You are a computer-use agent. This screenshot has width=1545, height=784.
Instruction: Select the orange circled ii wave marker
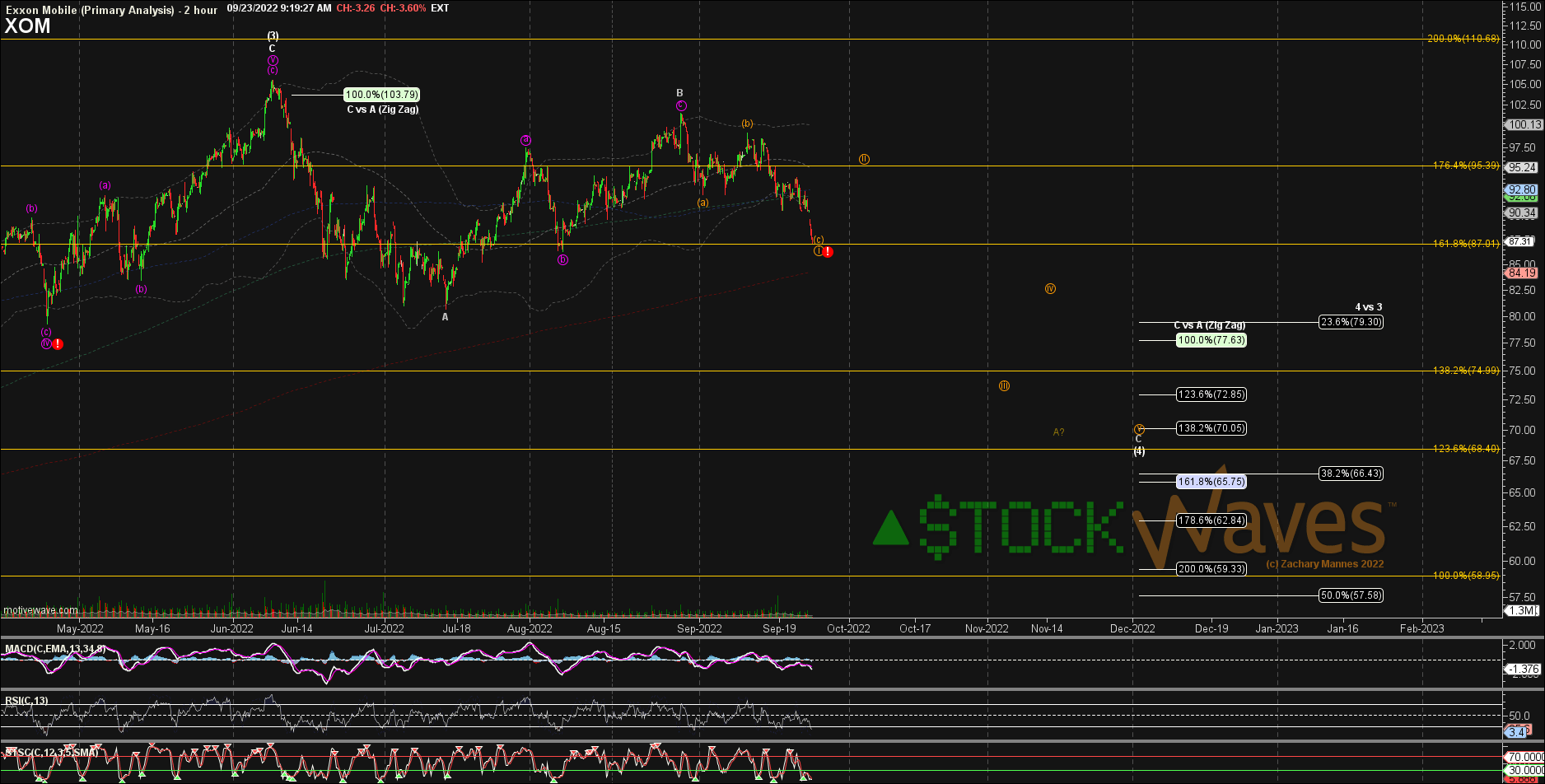click(x=864, y=159)
